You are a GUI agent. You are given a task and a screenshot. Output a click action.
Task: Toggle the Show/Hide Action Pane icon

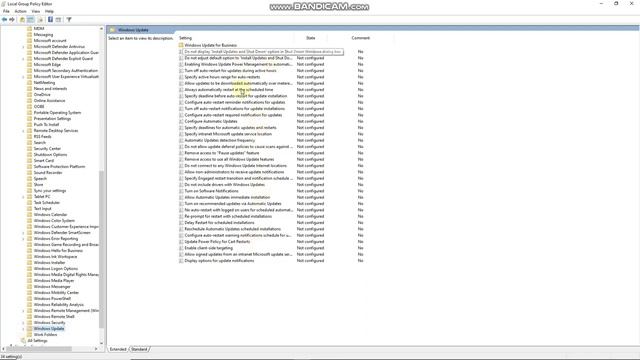[58, 20]
